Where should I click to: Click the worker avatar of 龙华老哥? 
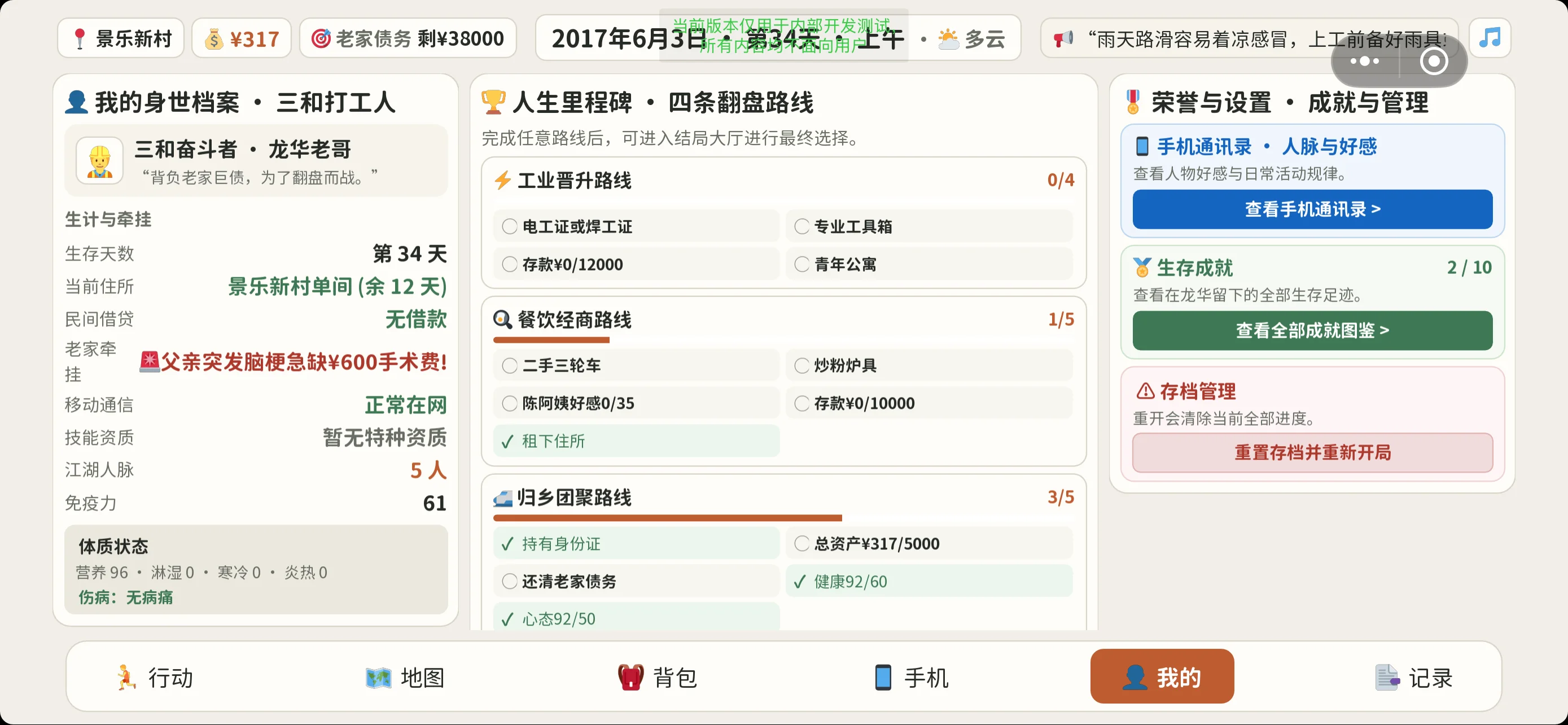99,161
